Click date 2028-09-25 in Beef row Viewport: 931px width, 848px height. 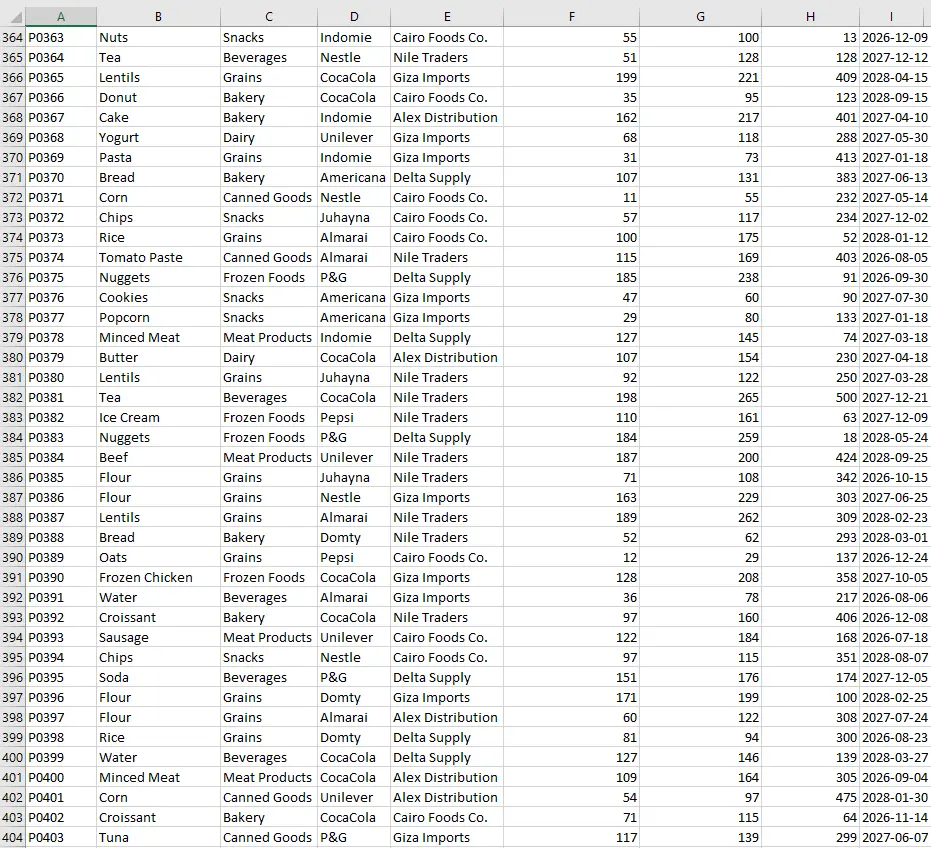(895, 457)
